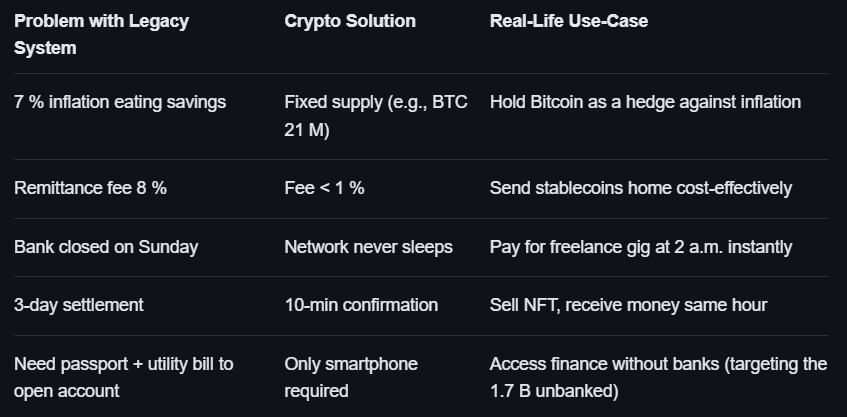Click the 'Fee < 1 %' cell

point(324,188)
